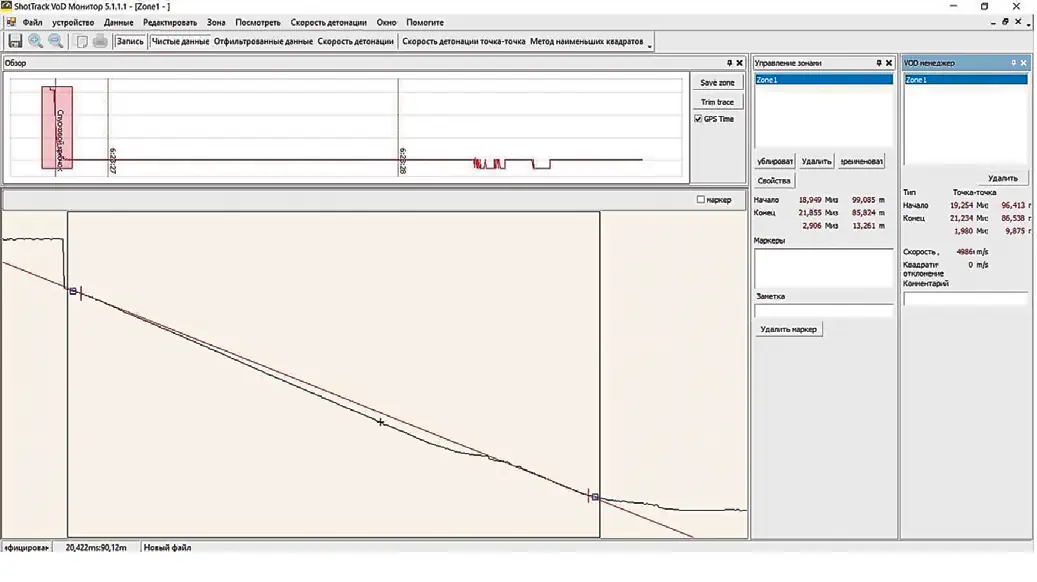
Task: Click the Trim trace button
Action: tap(717, 102)
